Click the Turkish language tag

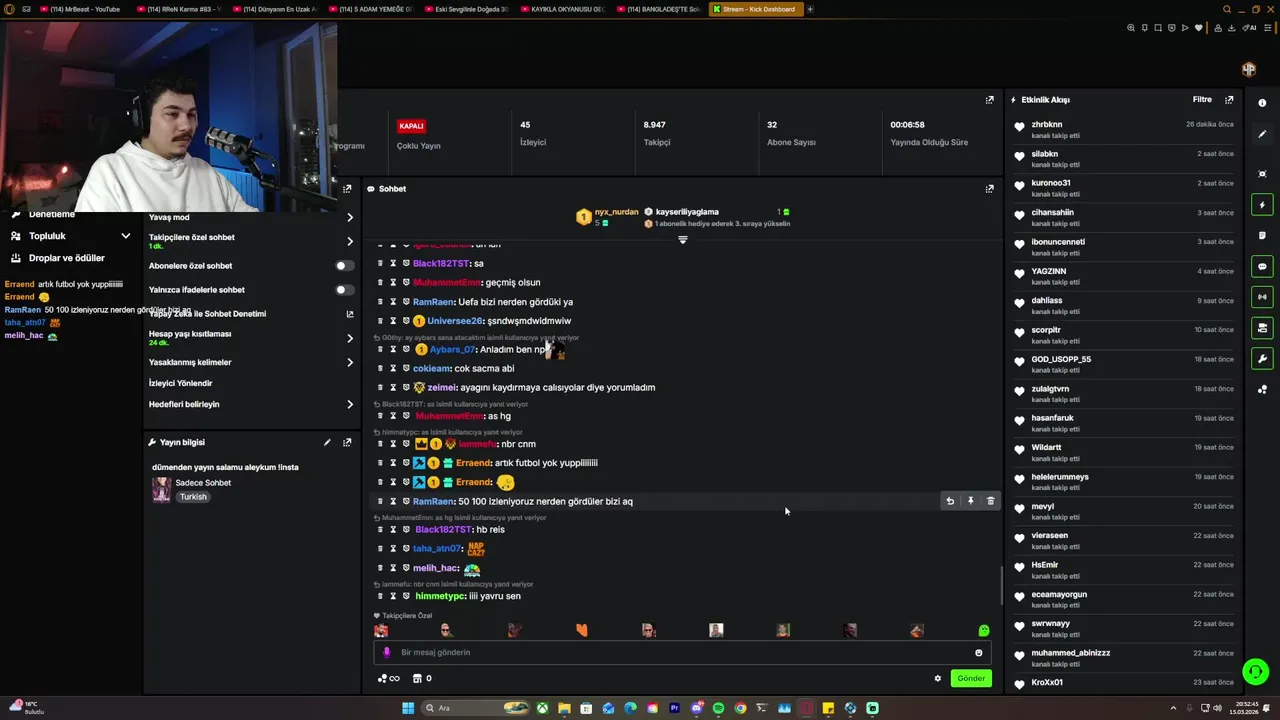point(193,497)
